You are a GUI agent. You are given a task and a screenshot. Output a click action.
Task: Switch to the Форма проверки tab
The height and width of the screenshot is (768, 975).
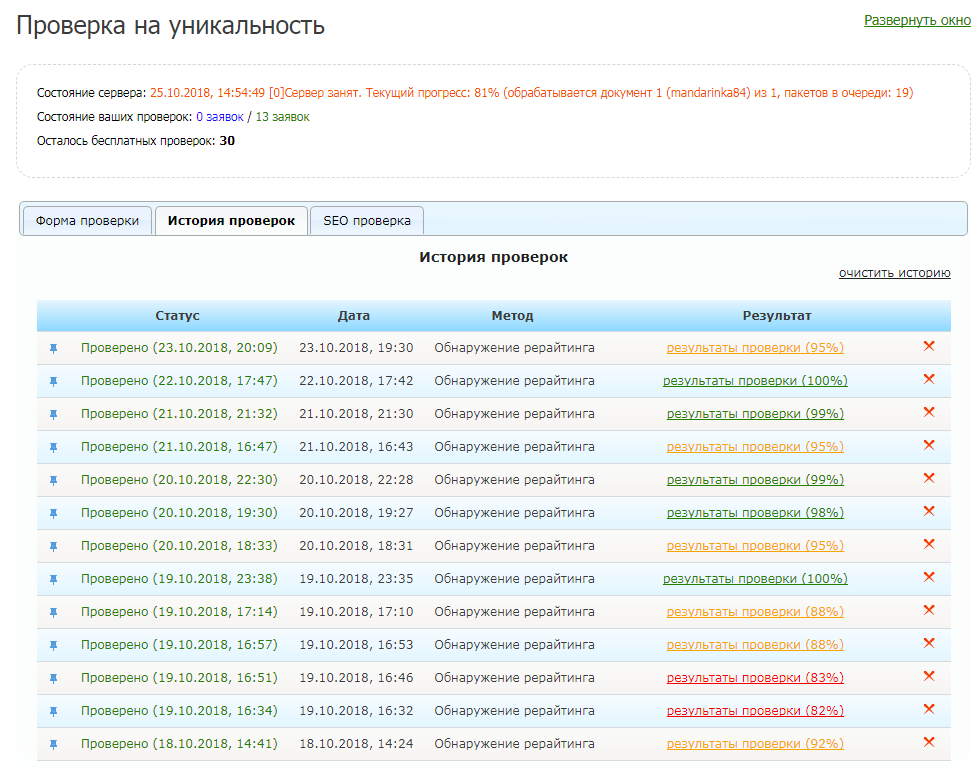[x=87, y=221]
